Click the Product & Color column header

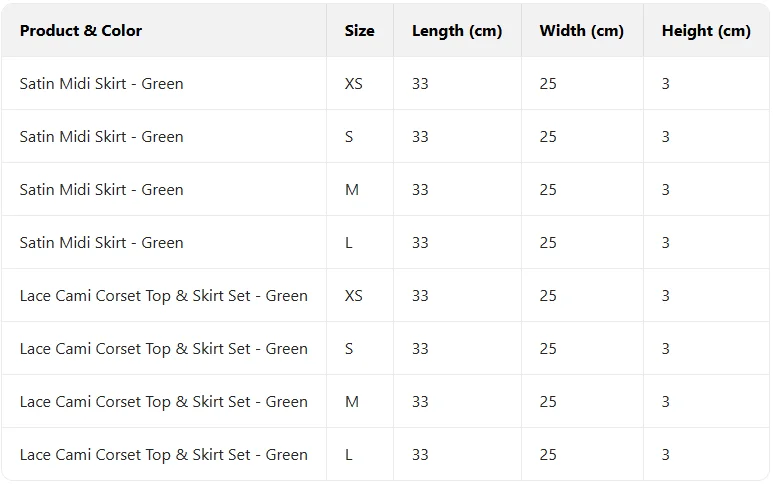81,31
